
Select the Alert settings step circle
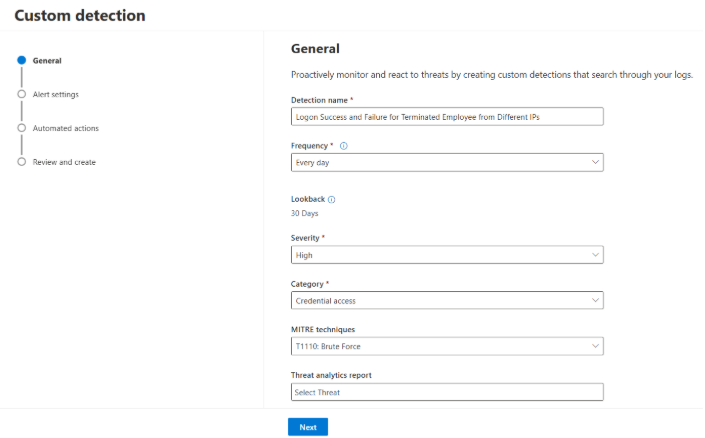(x=22, y=94)
